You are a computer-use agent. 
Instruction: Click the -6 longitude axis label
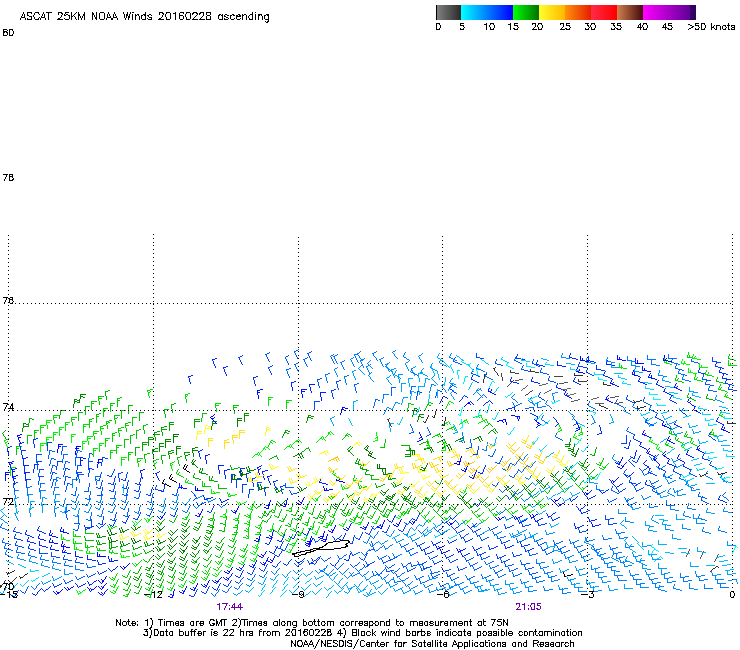pyautogui.click(x=444, y=594)
